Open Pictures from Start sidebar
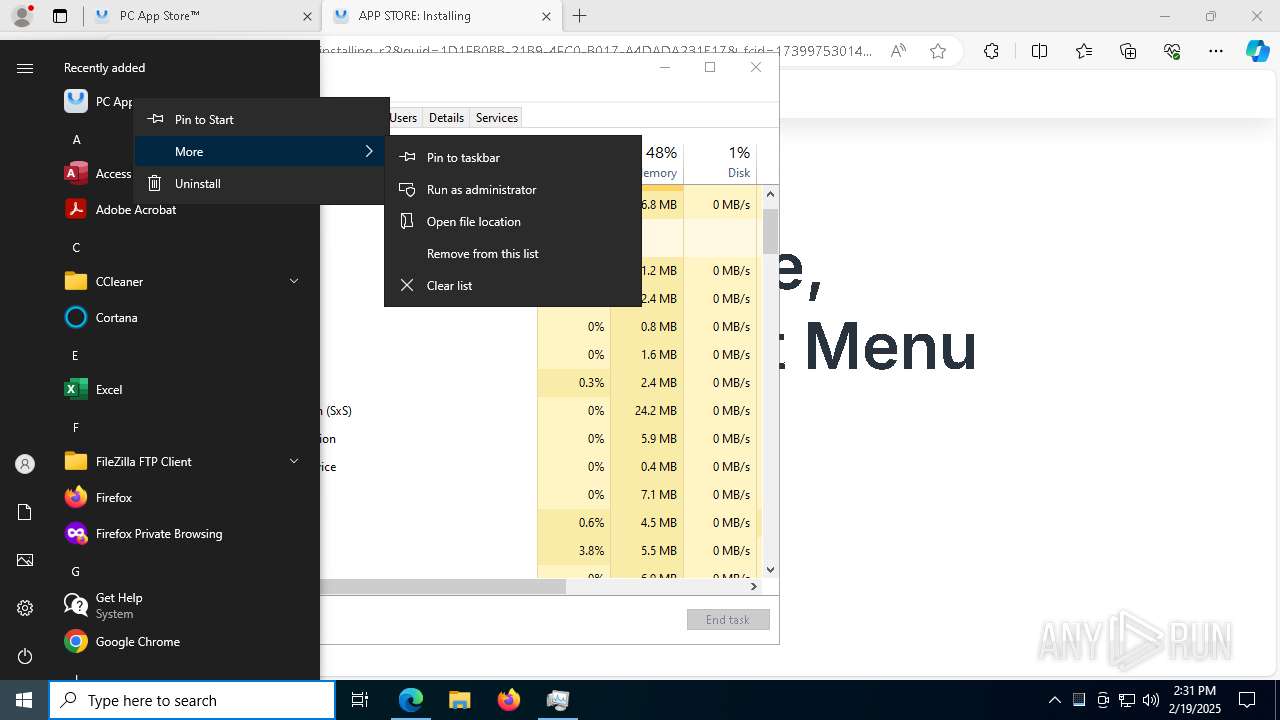This screenshot has height=720, width=1280. (x=25, y=560)
